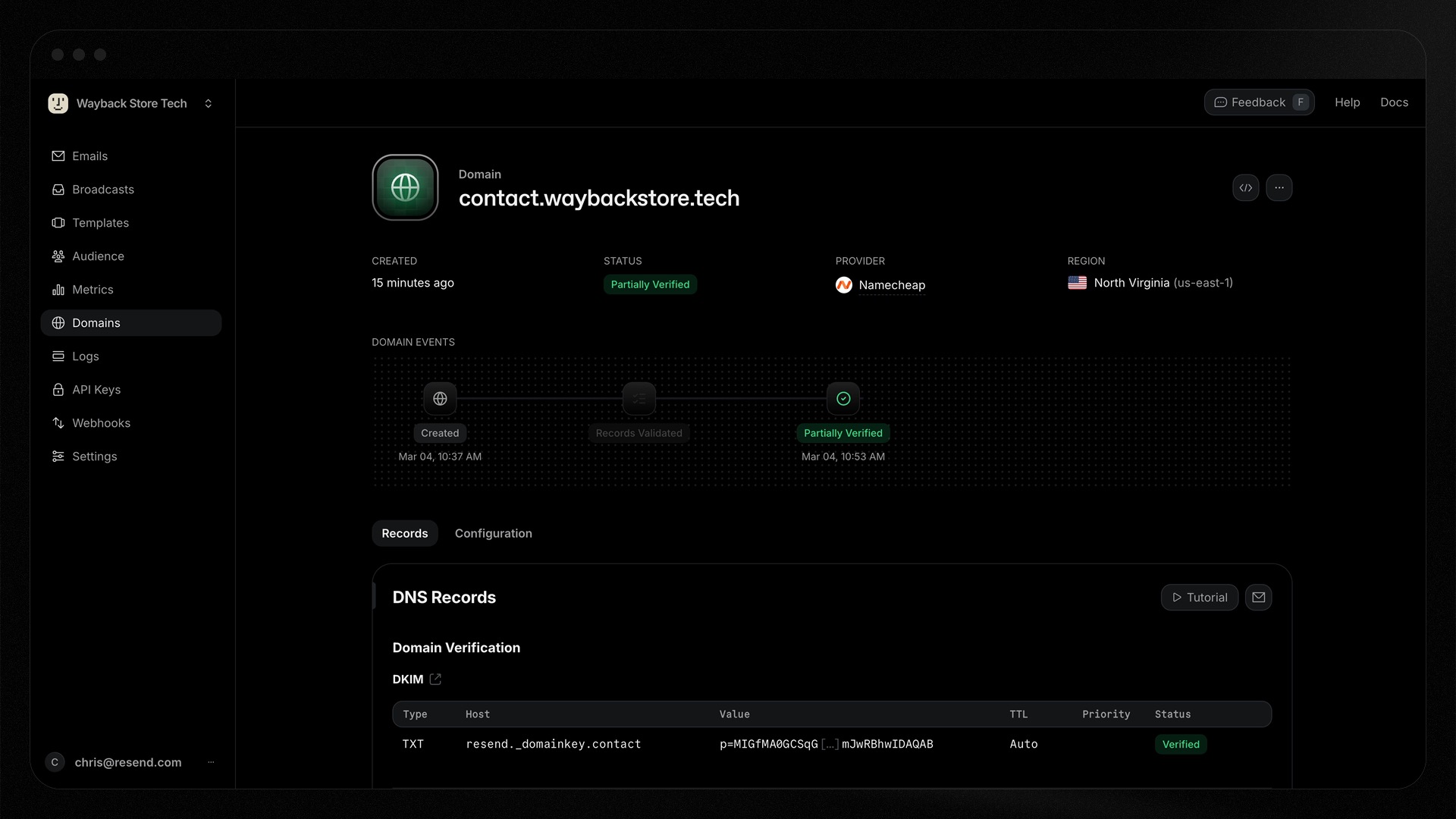The height and width of the screenshot is (819, 1456).
Task: Switch to the Configuration tab
Action: coord(493,534)
